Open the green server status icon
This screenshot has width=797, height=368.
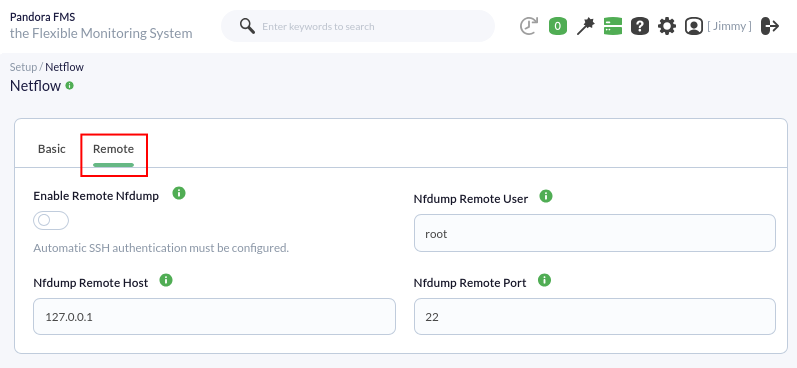click(613, 26)
